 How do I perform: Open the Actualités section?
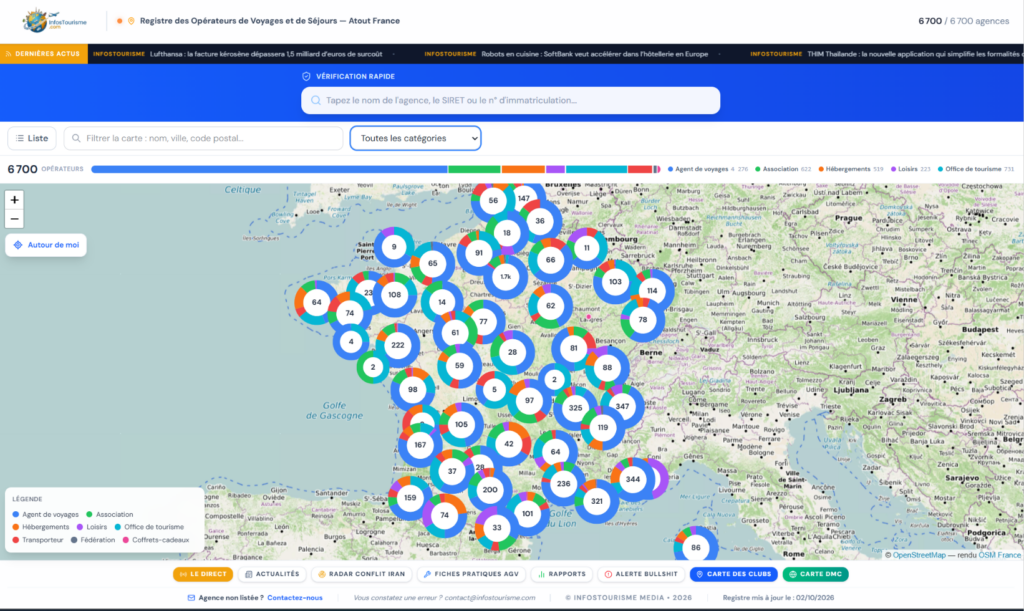click(x=272, y=574)
